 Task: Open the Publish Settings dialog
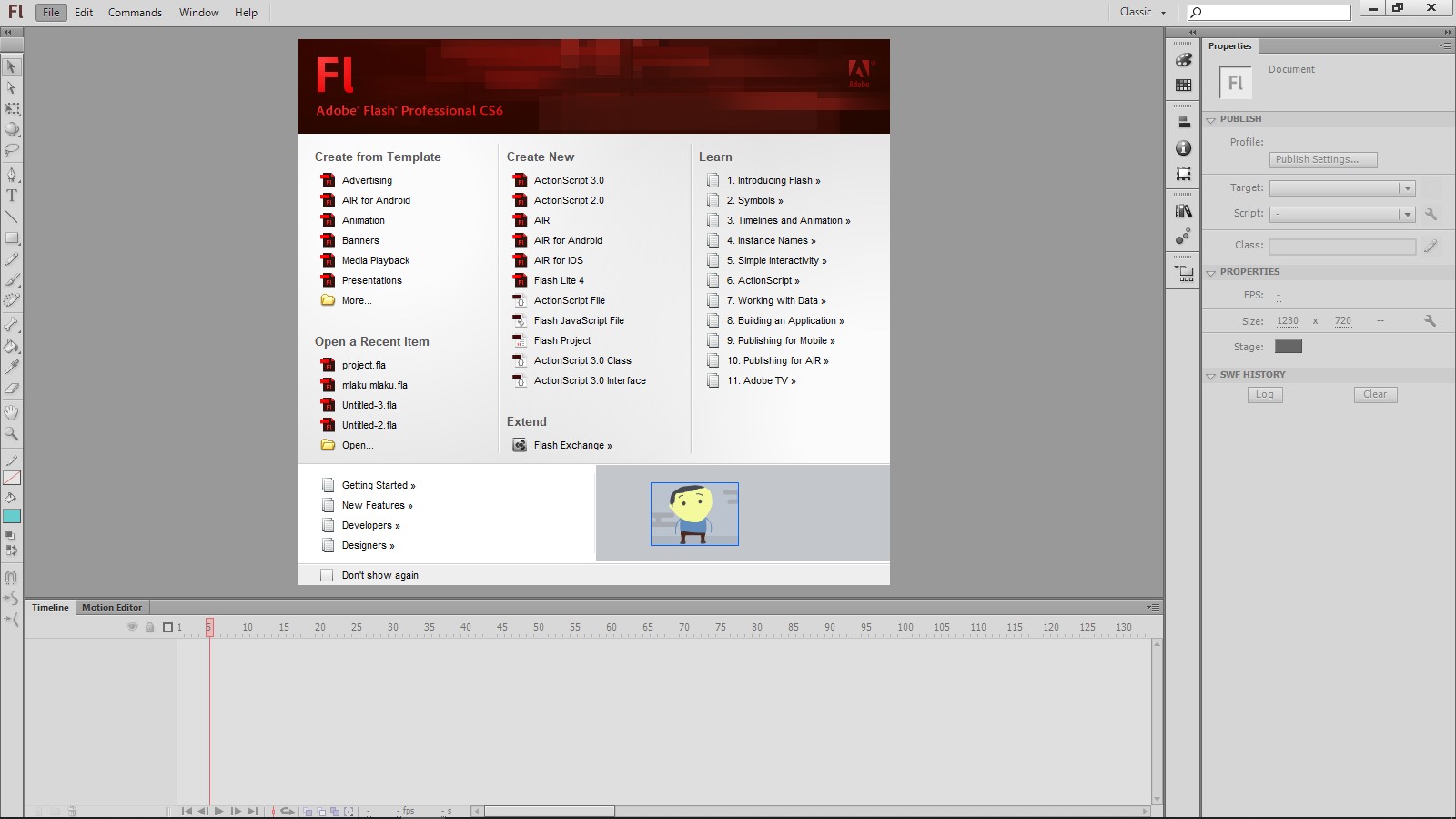click(1323, 159)
